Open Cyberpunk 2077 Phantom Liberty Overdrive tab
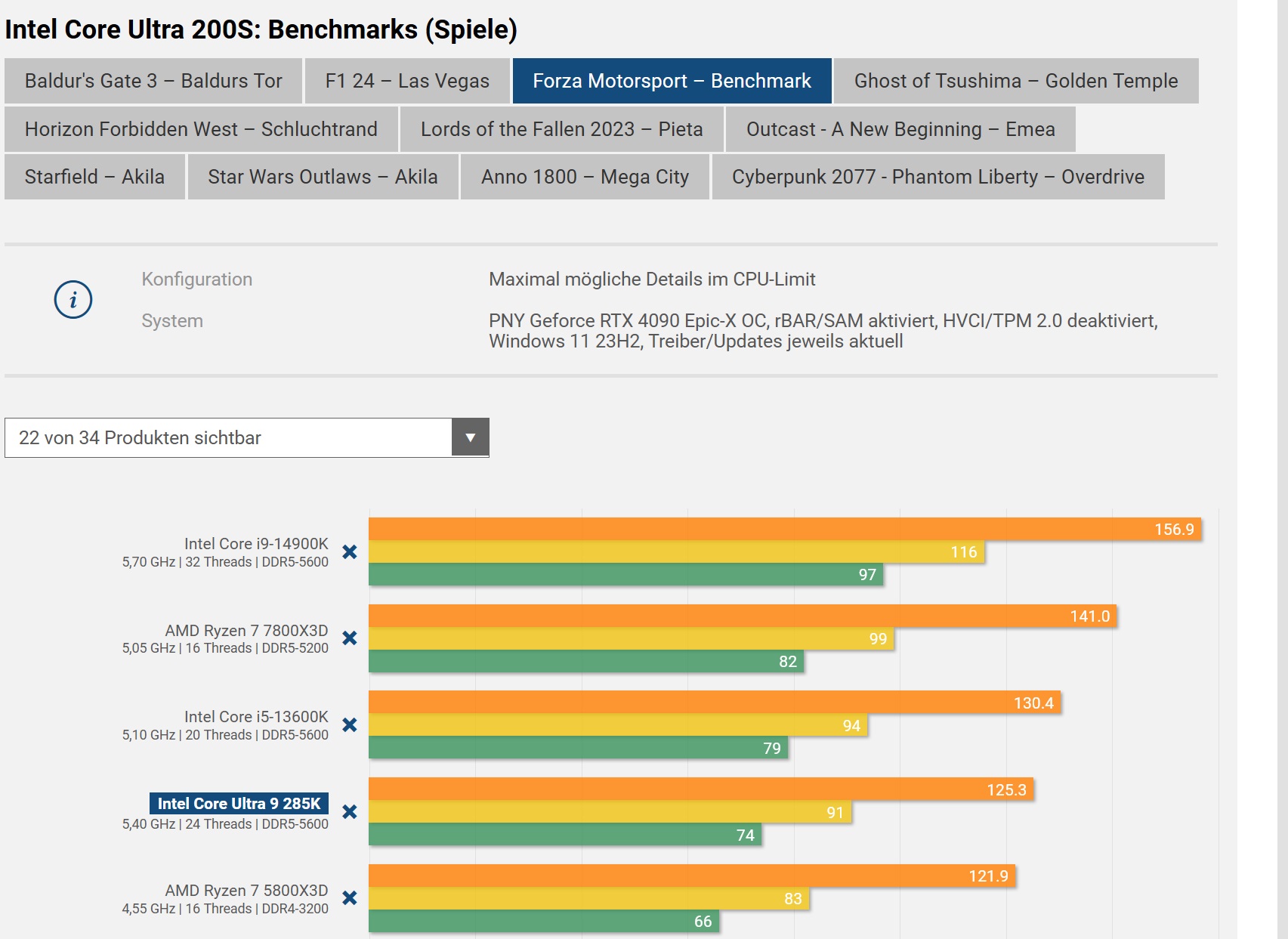Image resolution: width=1288 pixels, height=939 pixels. [938, 177]
